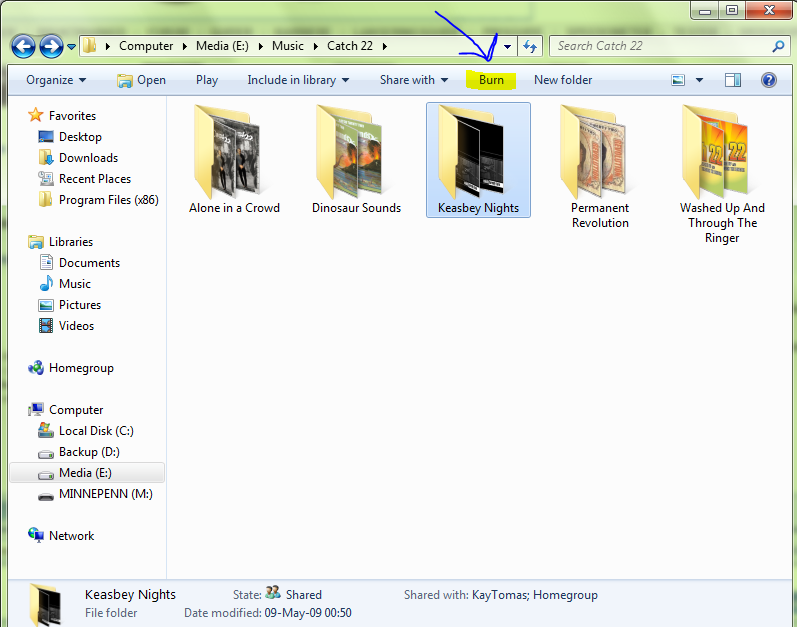This screenshot has height=627, width=797.
Task: Open the Include in library menu
Action: tap(298, 80)
